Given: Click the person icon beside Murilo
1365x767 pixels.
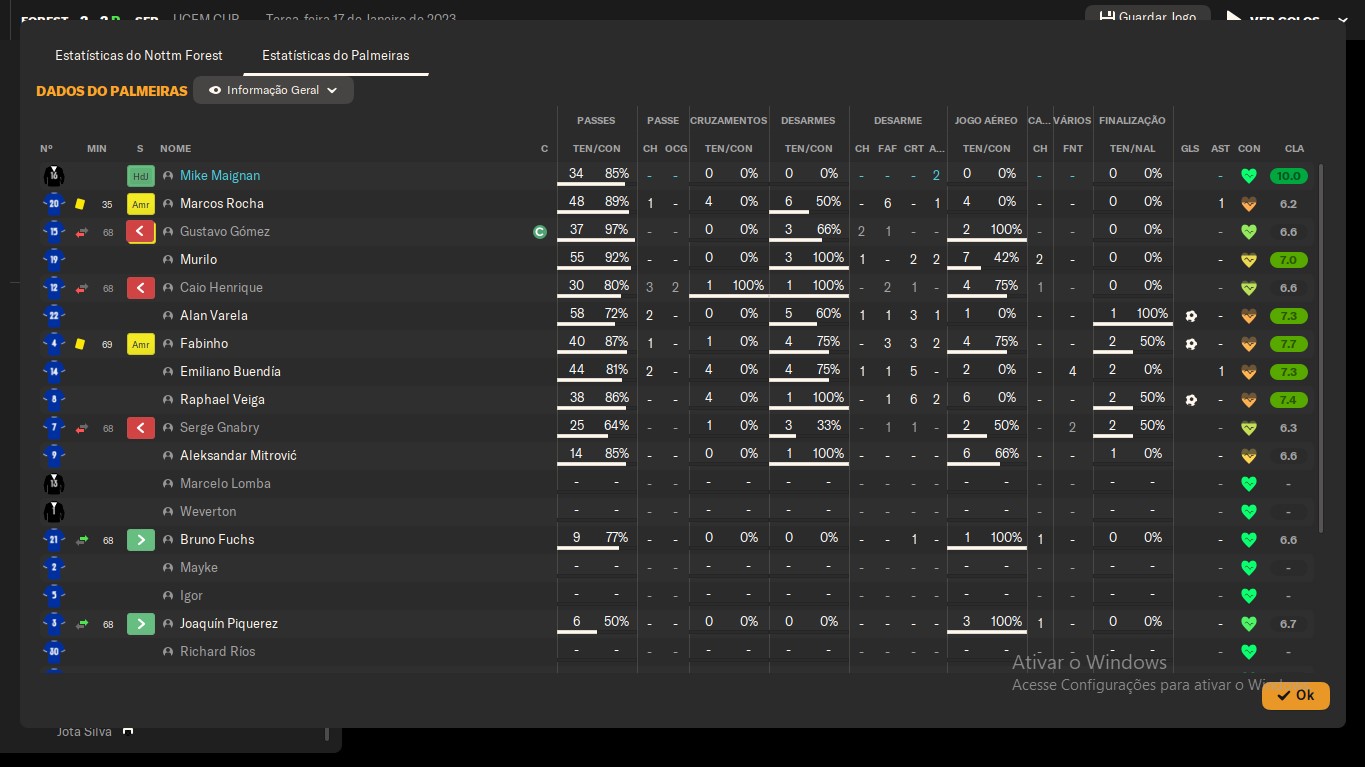Looking at the screenshot, I should (x=168, y=260).
